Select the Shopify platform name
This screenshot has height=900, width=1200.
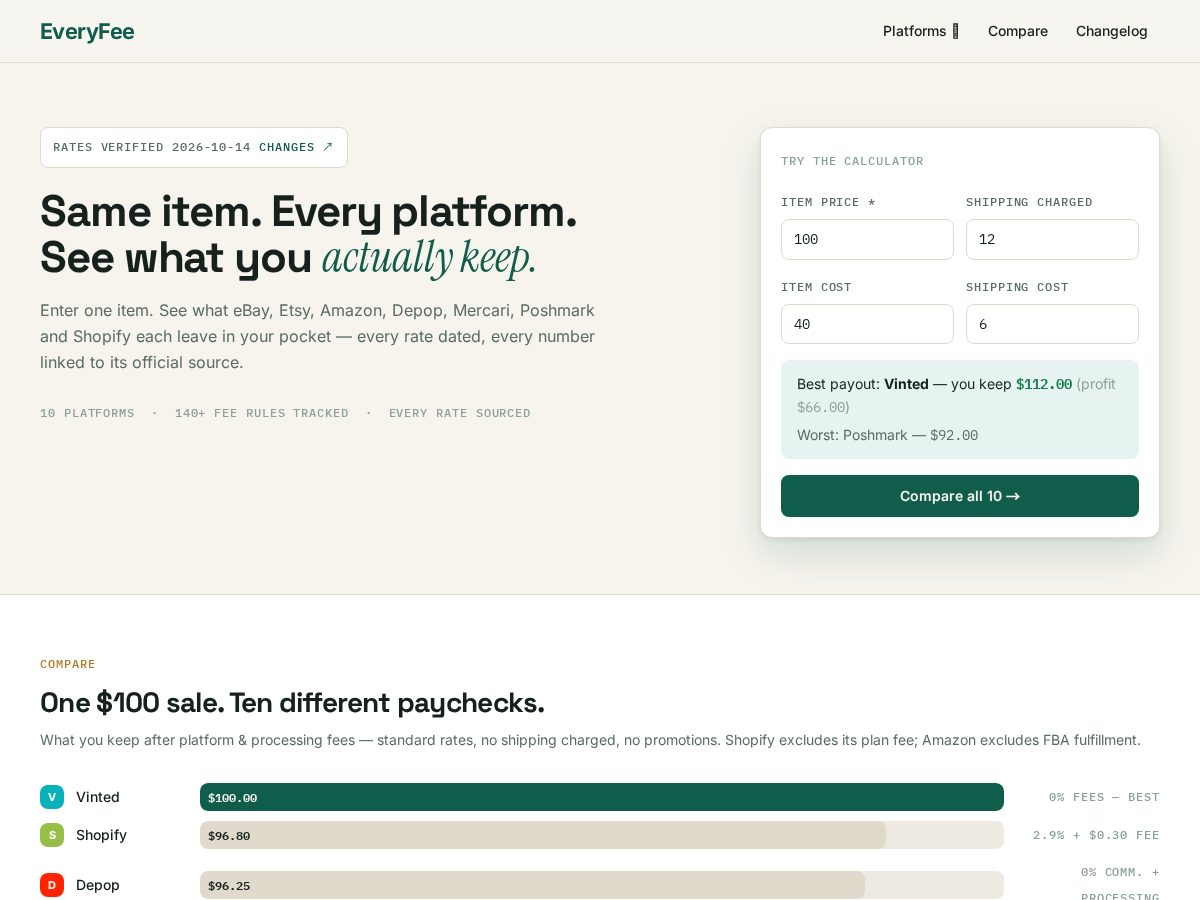[x=101, y=835]
